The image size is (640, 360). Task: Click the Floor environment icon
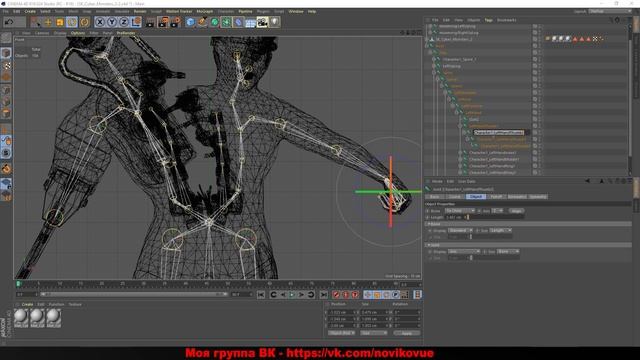tap(250, 22)
